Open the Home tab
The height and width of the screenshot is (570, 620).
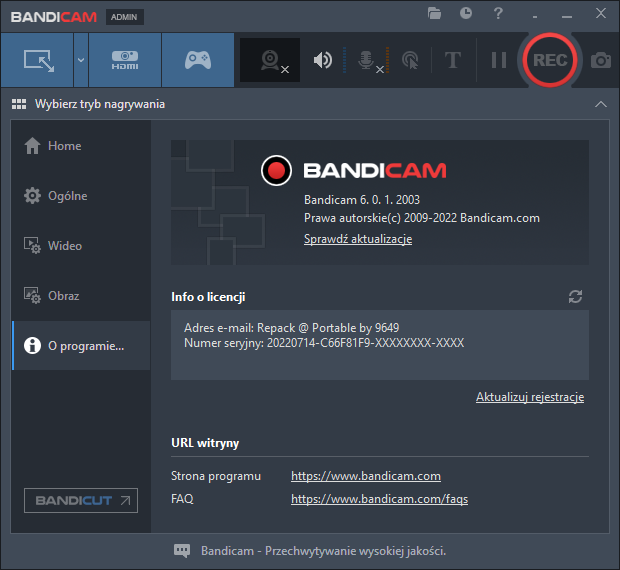coord(81,146)
